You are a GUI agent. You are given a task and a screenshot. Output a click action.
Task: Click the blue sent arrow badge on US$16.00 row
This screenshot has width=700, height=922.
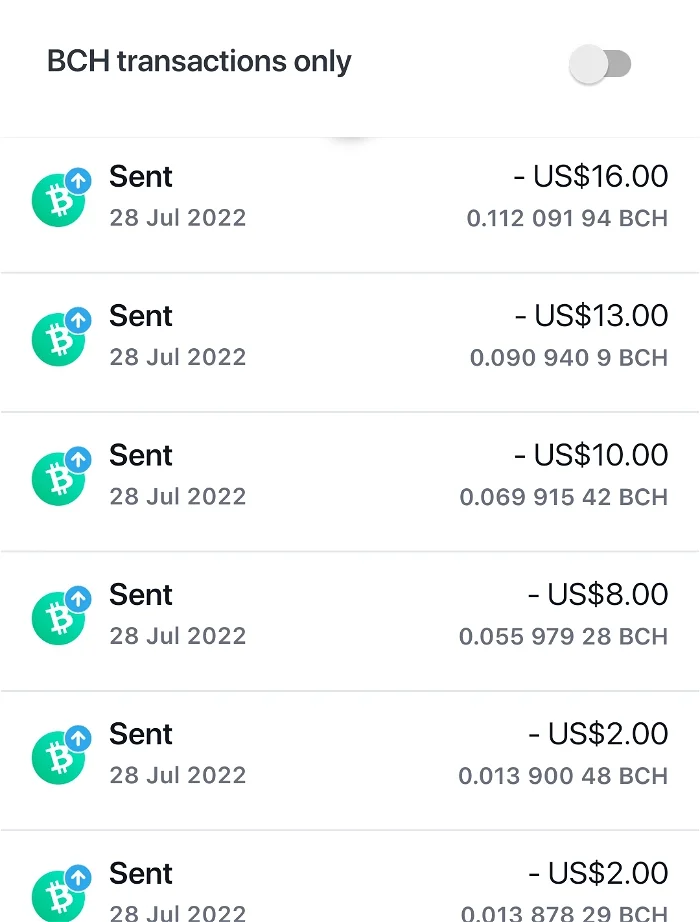78,181
